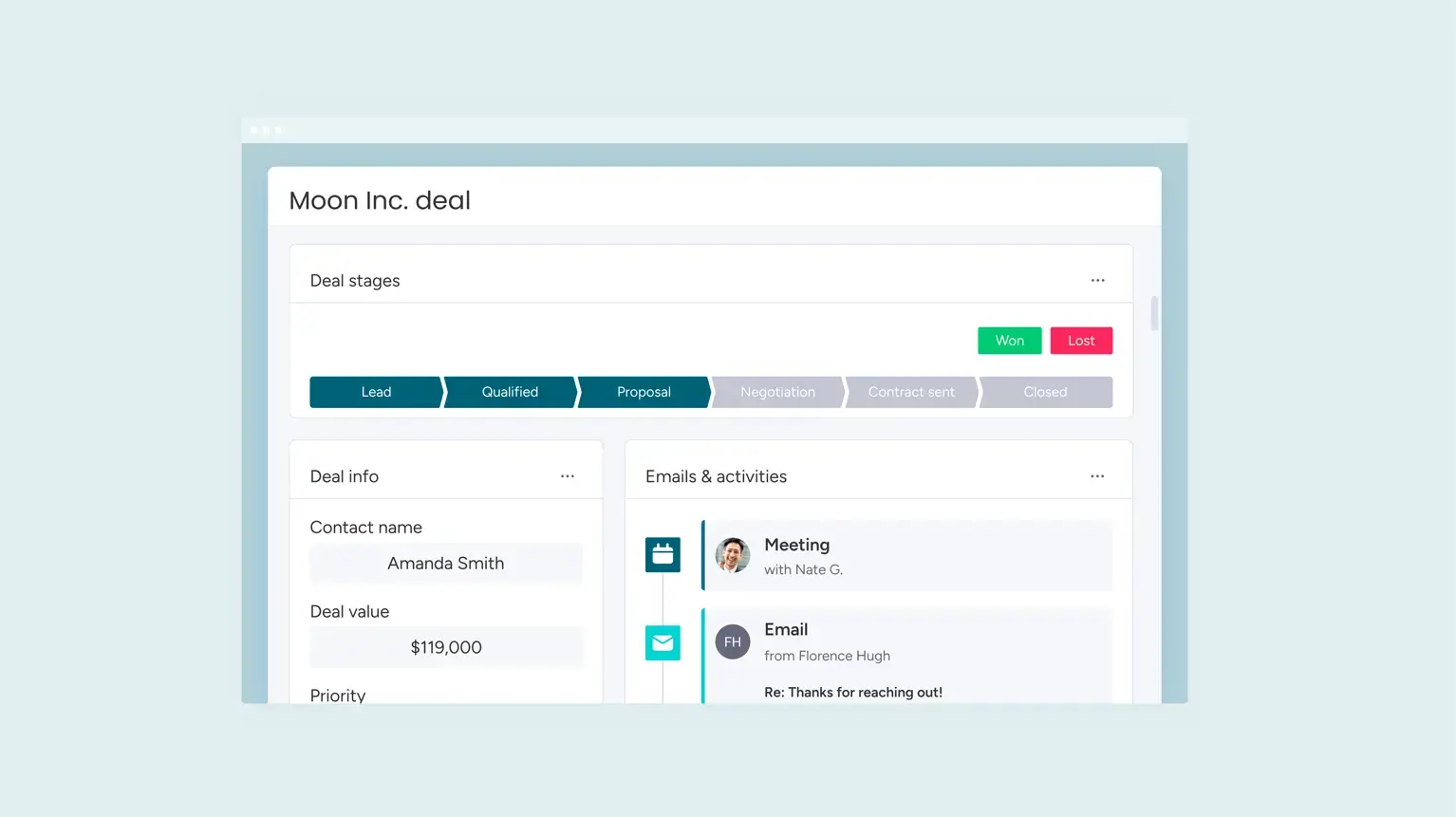Click 'Re: Thanks for reaching out!' subject

coord(853,693)
